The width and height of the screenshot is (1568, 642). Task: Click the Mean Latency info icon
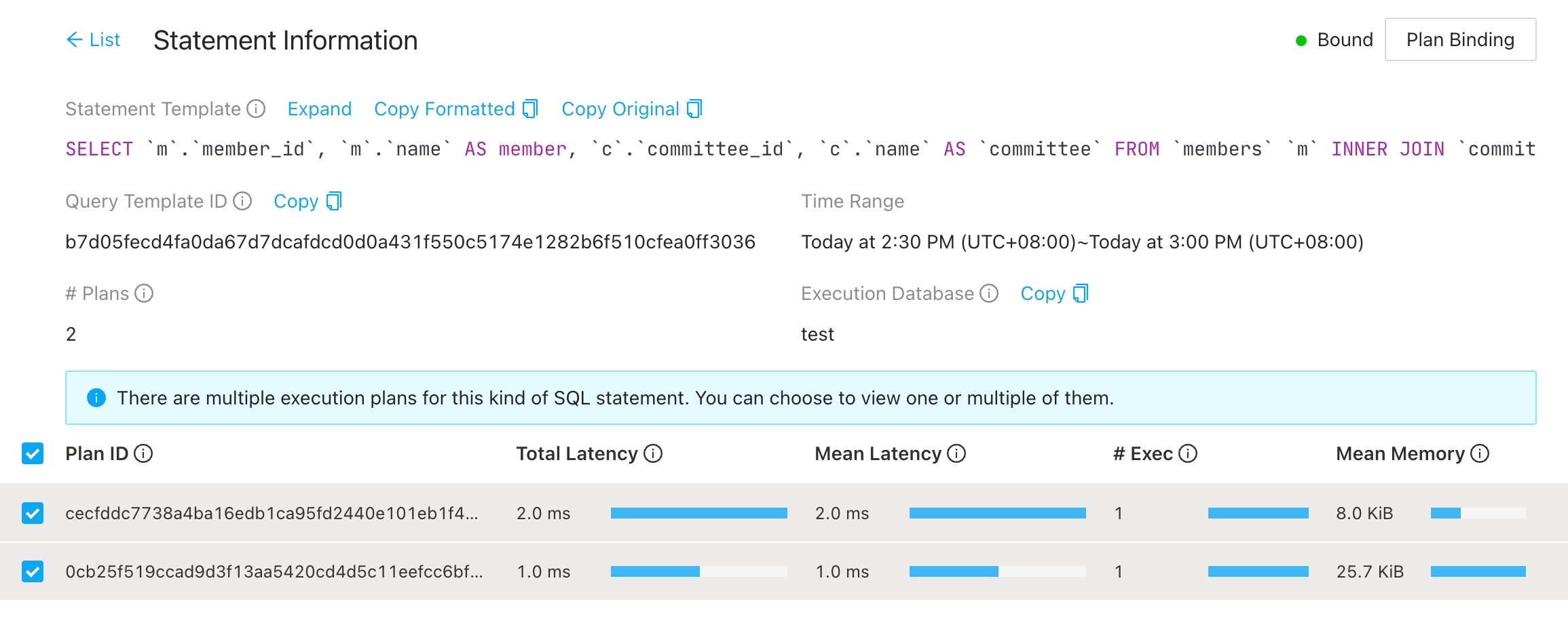(x=956, y=453)
